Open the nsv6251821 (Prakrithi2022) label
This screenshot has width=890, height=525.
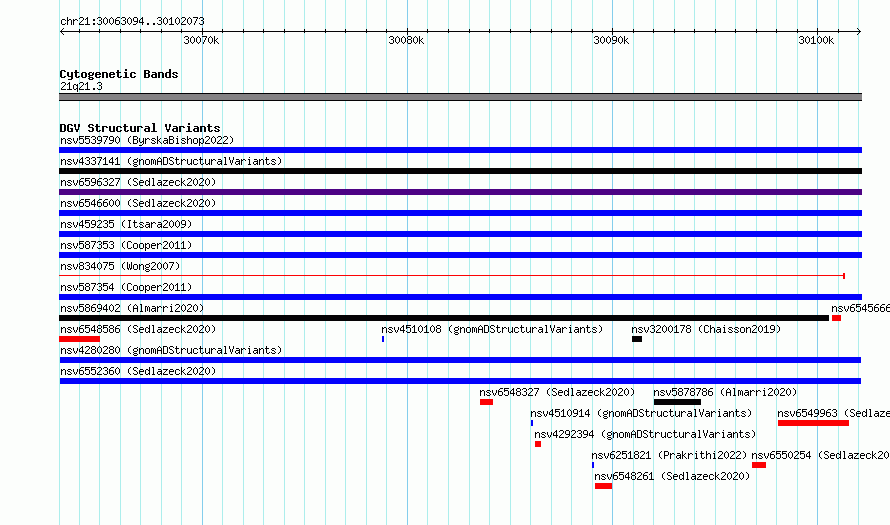tap(669, 455)
